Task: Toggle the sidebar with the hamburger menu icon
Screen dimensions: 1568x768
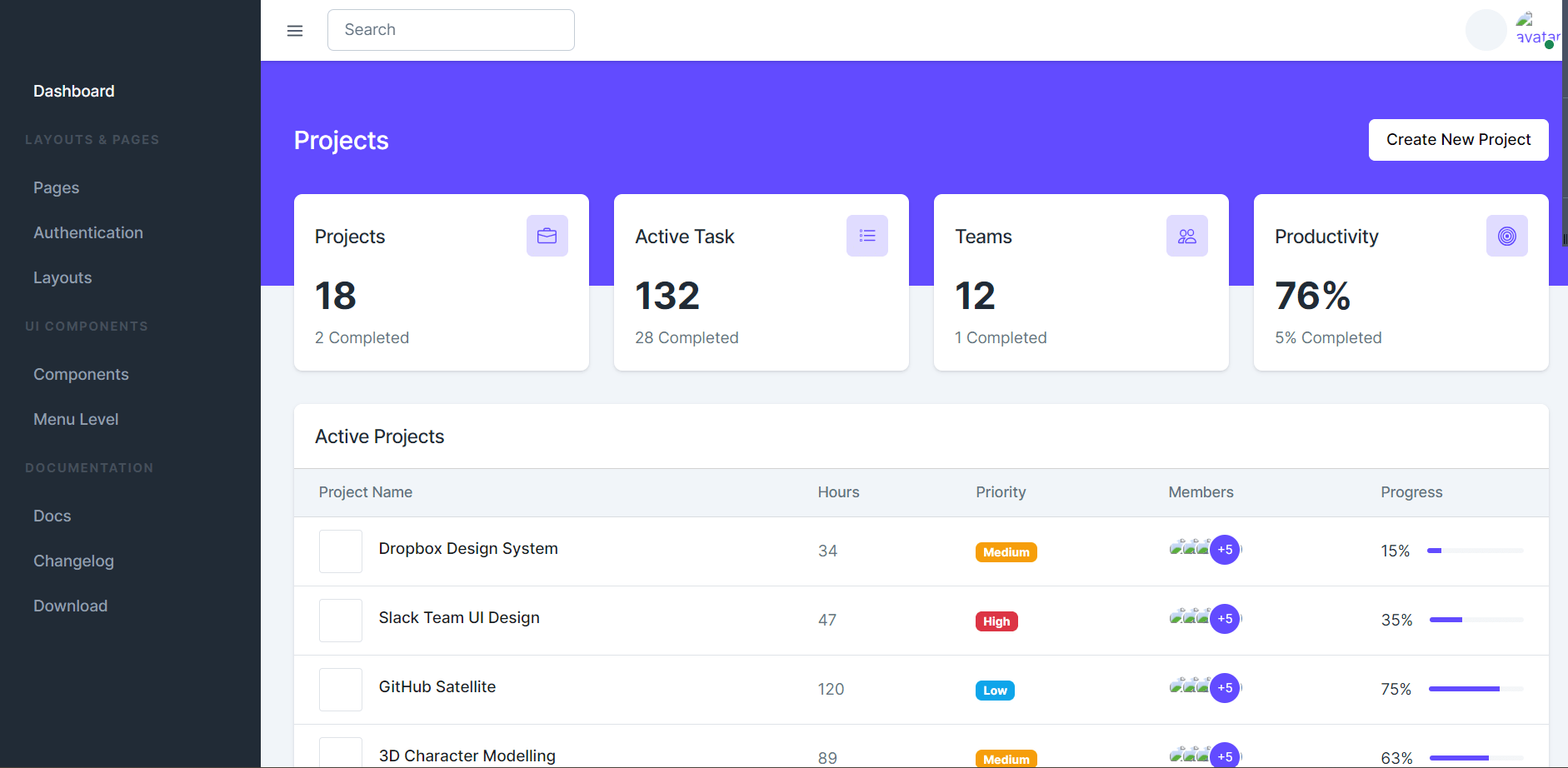Action: (295, 31)
